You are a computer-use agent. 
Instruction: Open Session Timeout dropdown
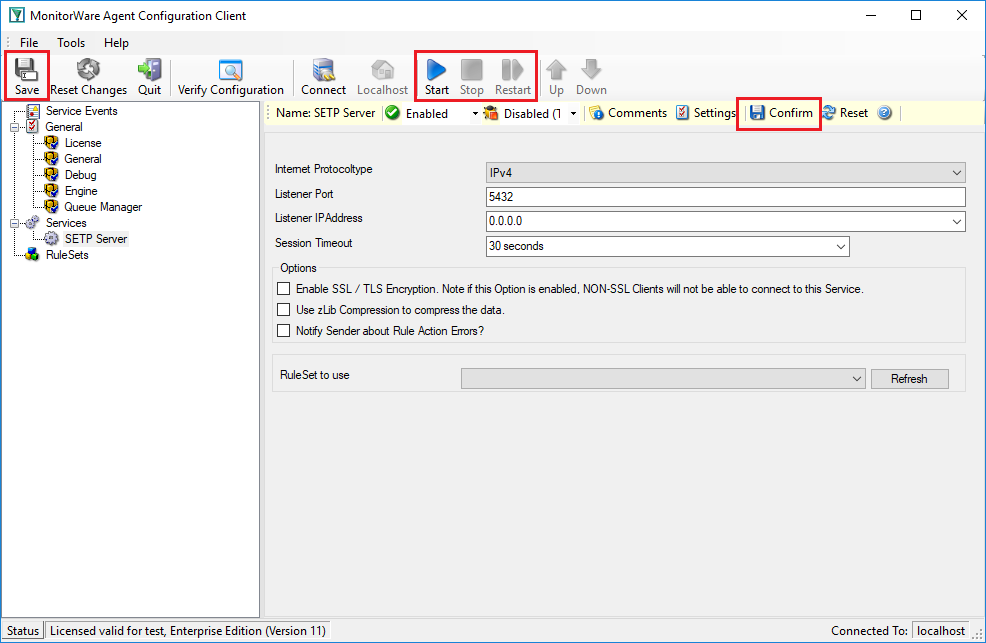point(841,246)
